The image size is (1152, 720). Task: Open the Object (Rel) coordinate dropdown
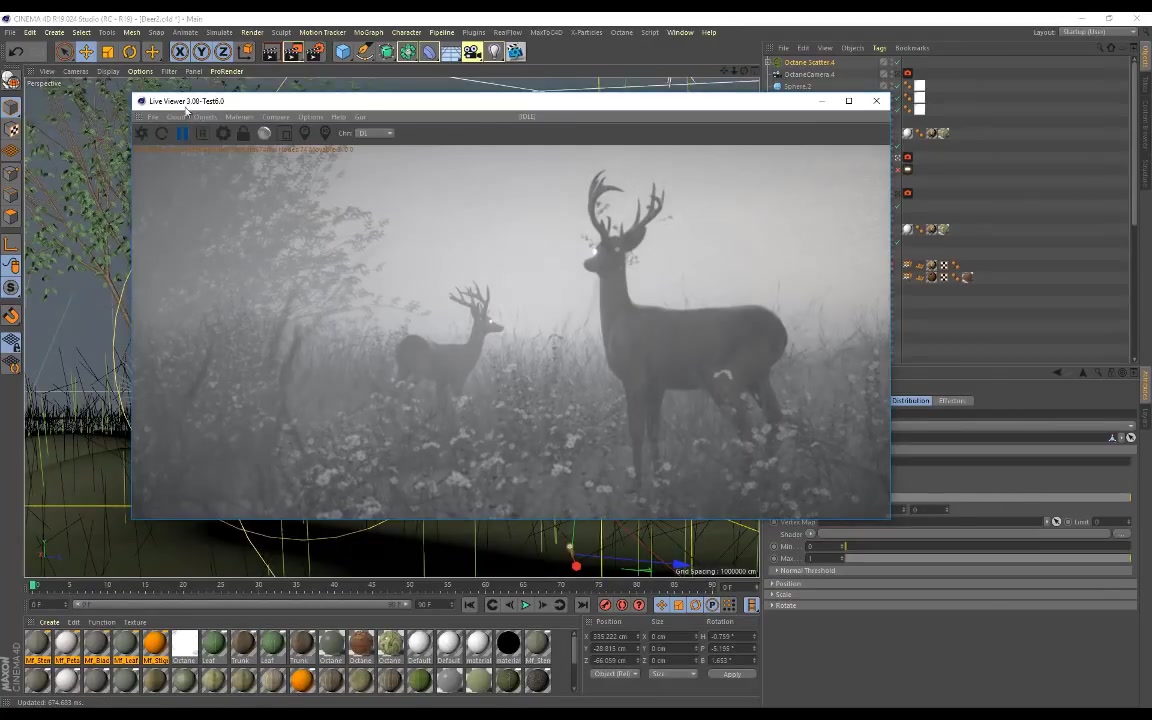tap(614, 674)
